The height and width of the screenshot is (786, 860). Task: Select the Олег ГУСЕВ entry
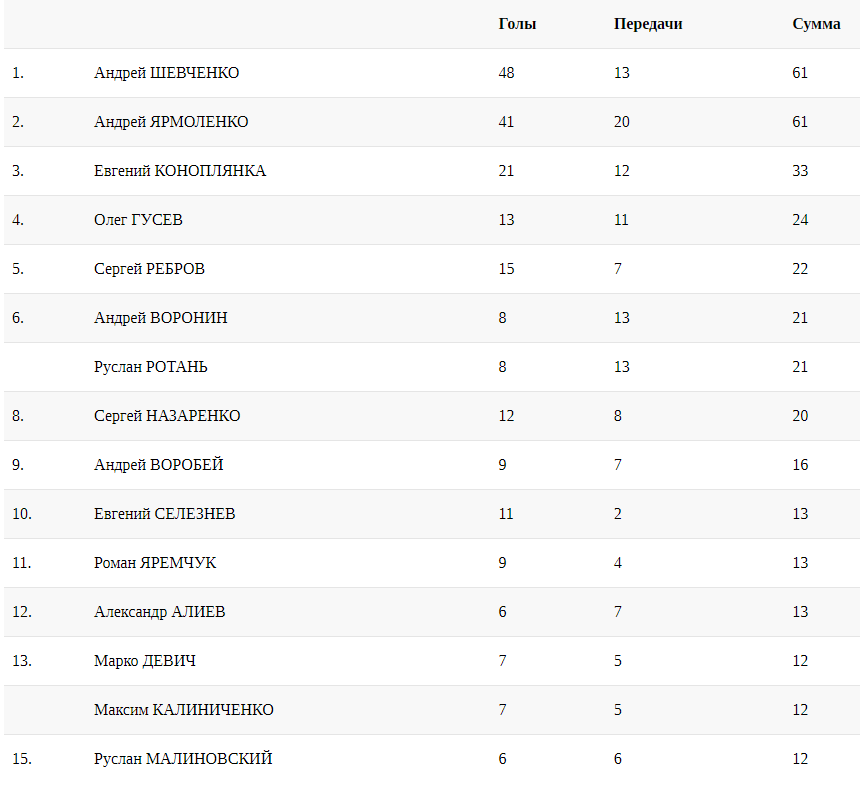coord(138,220)
